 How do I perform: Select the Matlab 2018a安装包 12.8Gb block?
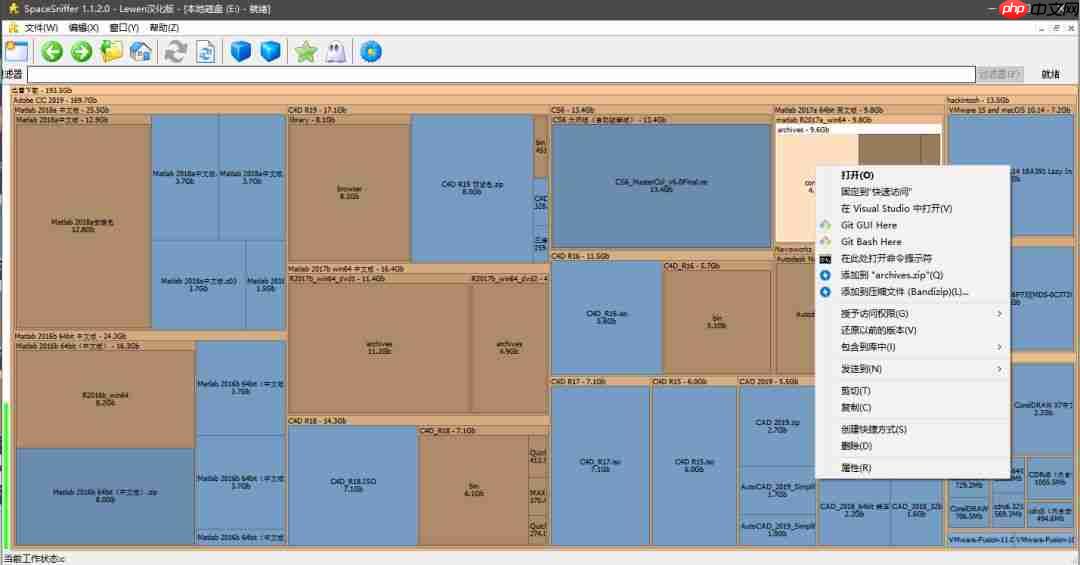(x=83, y=226)
